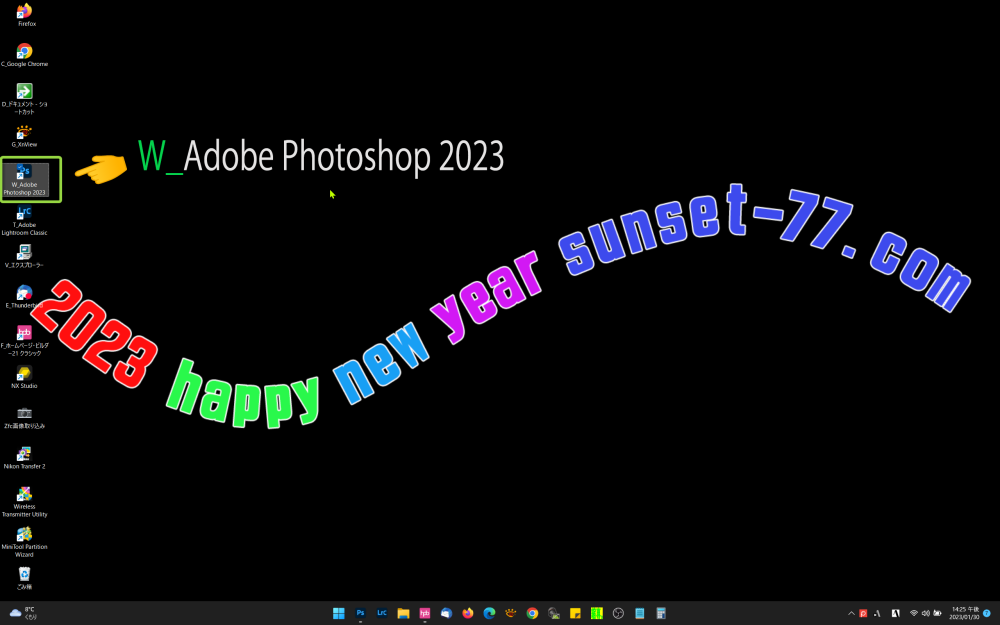Expand the hidden system tray icons
The width and height of the screenshot is (1000, 625).
(x=851, y=614)
